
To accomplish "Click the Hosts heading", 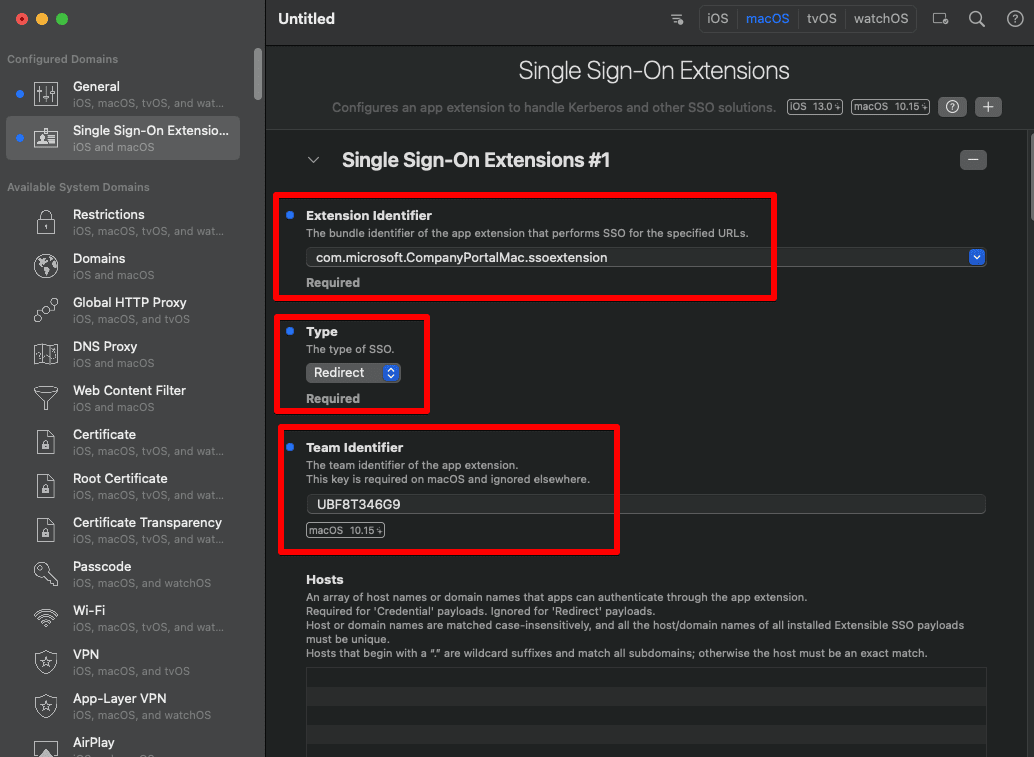I will [x=324, y=580].
